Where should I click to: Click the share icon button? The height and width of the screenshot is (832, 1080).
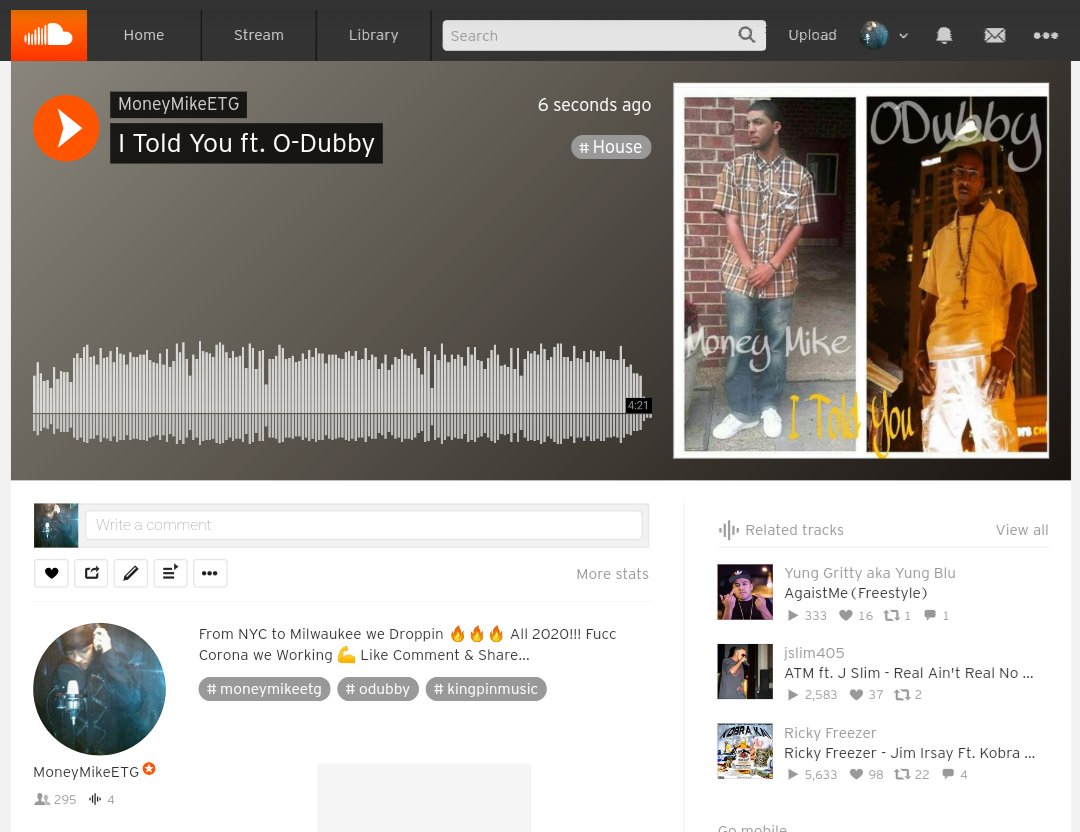(x=91, y=573)
